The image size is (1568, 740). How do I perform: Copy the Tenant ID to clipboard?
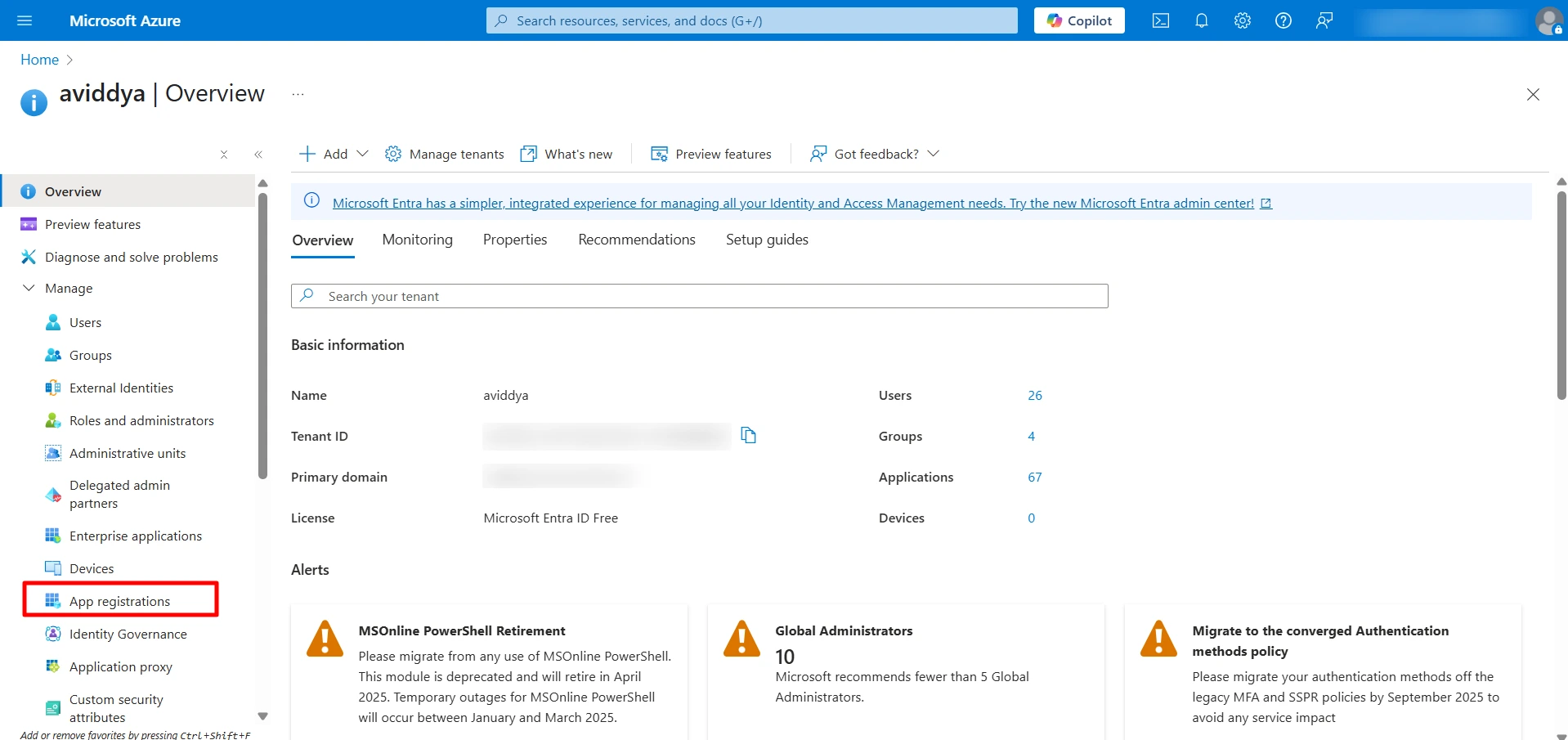748,435
